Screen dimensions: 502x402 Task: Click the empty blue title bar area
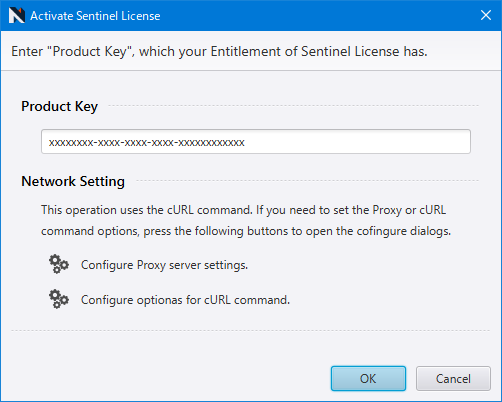pos(317,15)
